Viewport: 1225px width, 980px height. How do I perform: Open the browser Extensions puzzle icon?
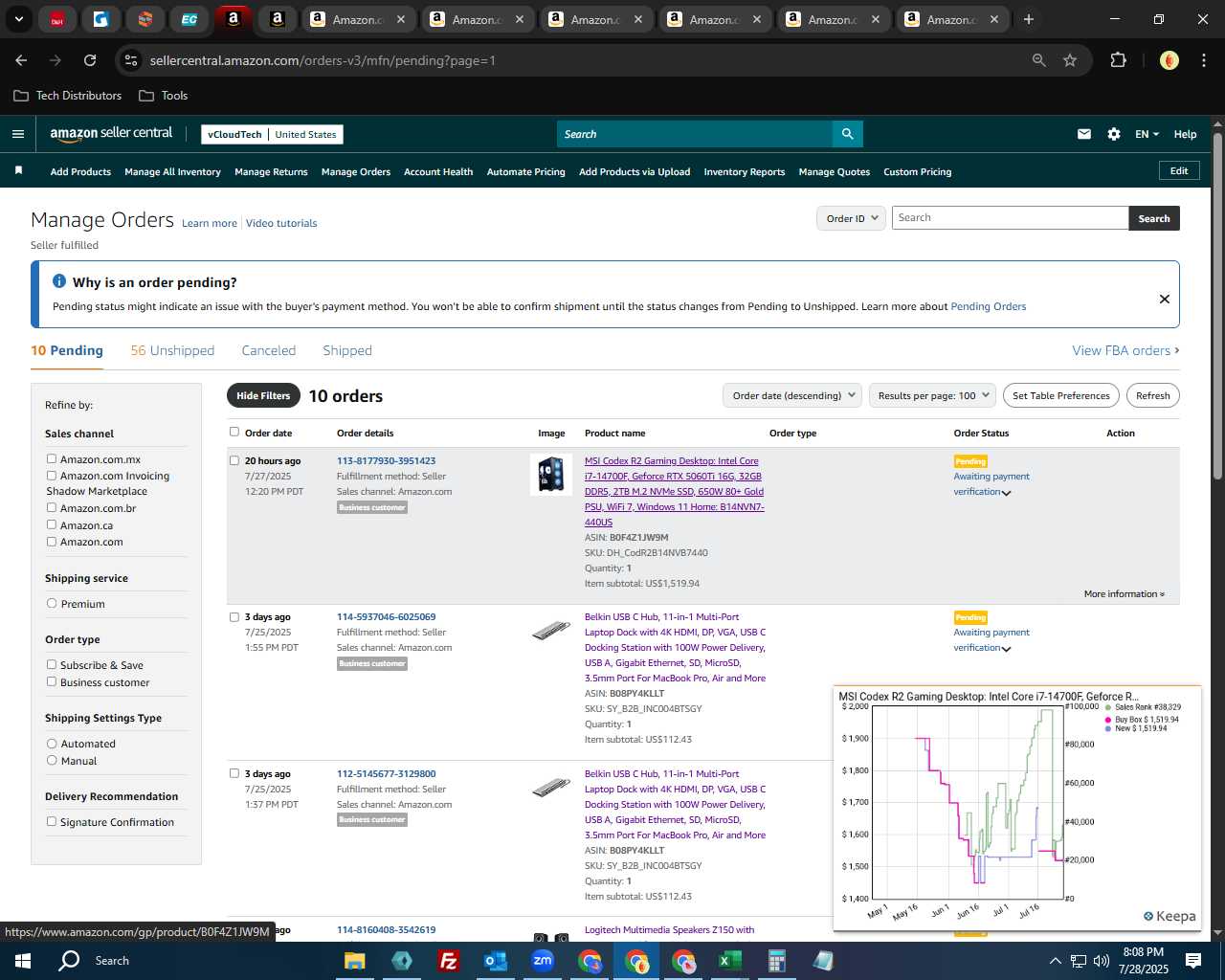(x=1118, y=60)
